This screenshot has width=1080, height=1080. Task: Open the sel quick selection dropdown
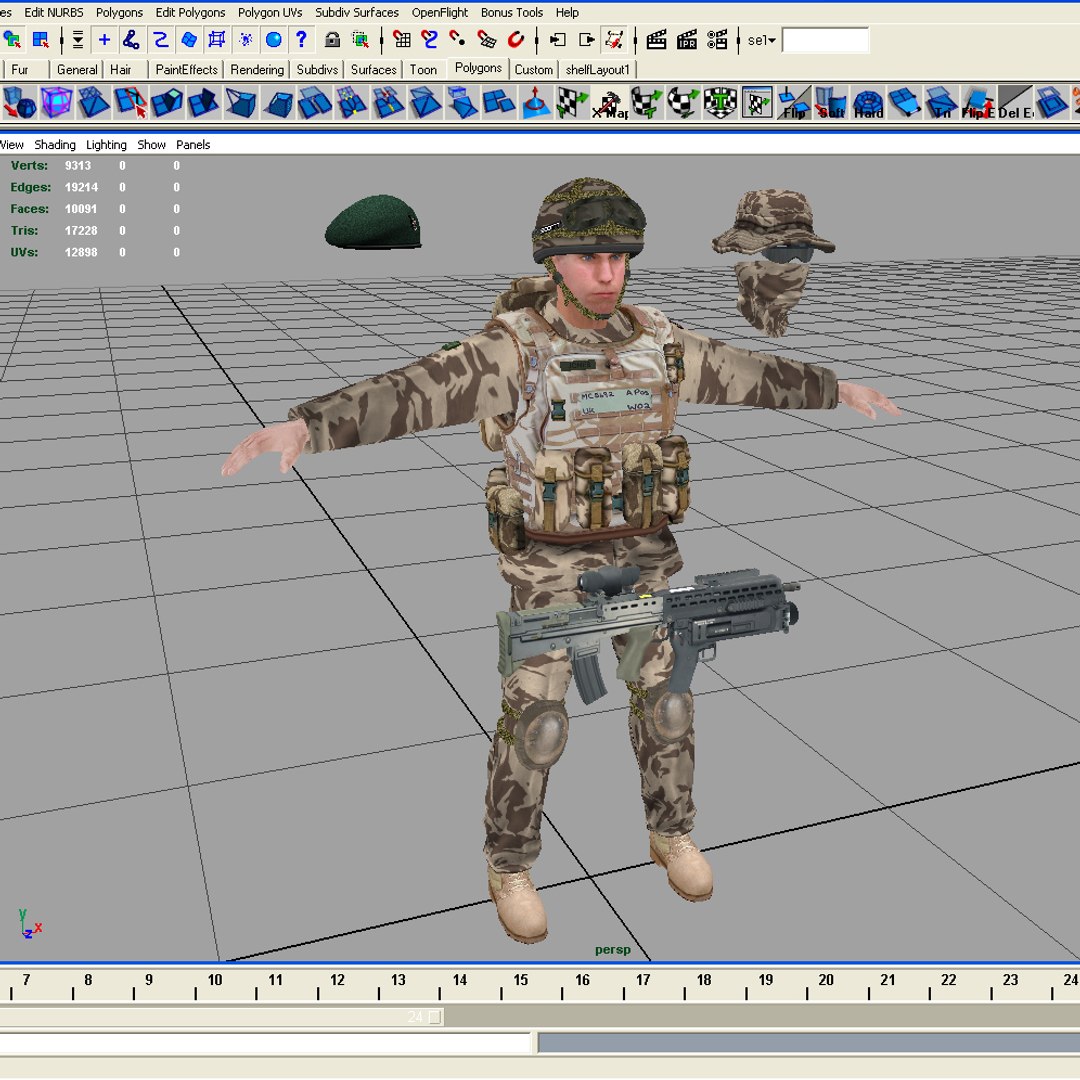[x=762, y=40]
